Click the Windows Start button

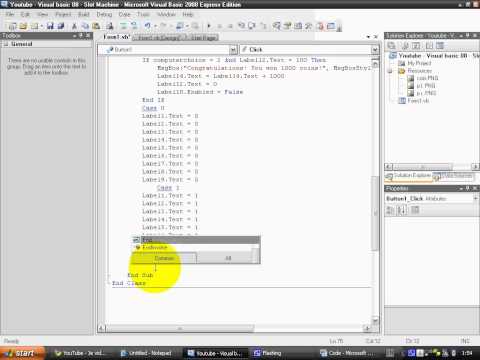[x=22, y=353]
